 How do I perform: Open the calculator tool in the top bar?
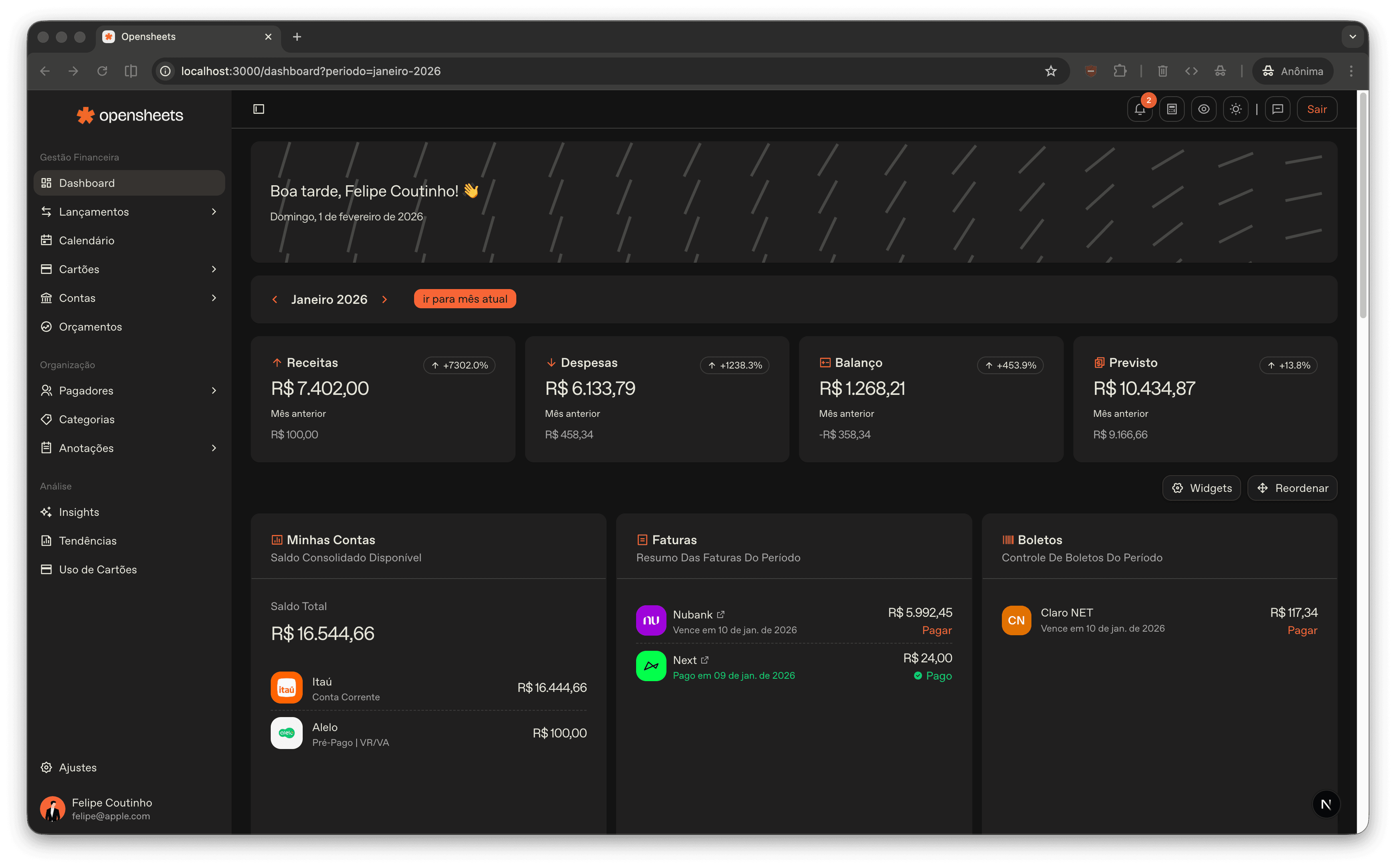(x=1172, y=109)
